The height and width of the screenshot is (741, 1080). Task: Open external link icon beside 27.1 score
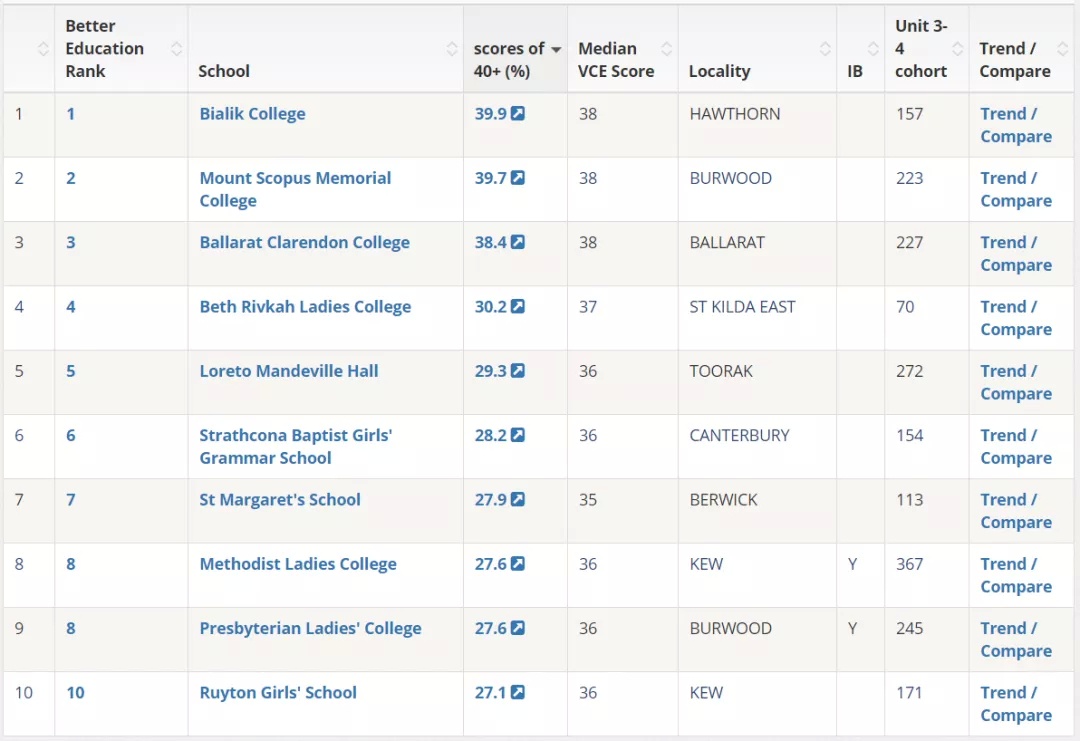coord(517,692)
